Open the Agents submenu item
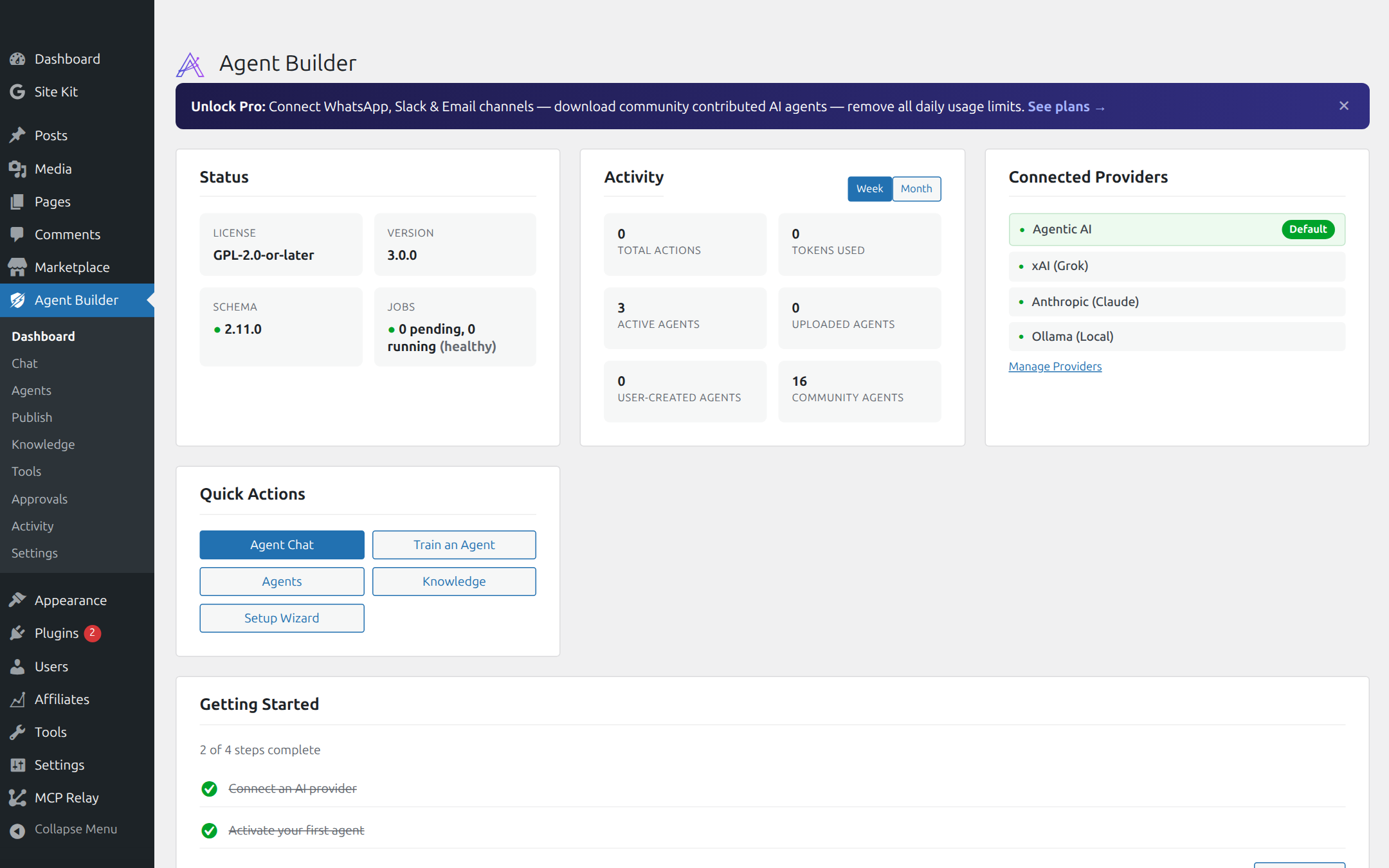The image size is (1389, 868). pos(32,391)
